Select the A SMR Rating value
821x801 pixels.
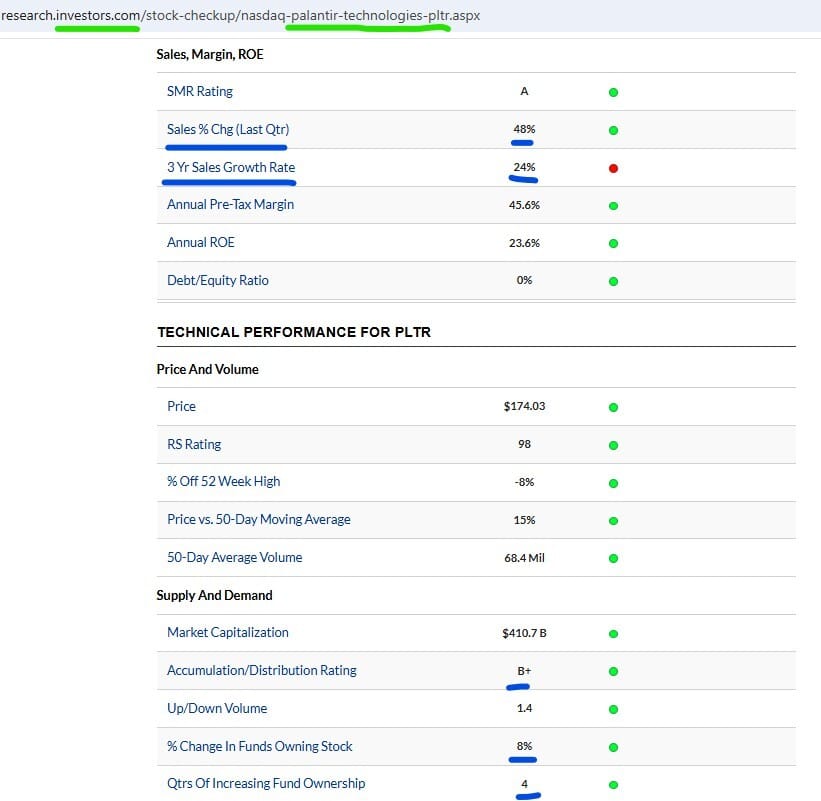(x=524, y=91)
